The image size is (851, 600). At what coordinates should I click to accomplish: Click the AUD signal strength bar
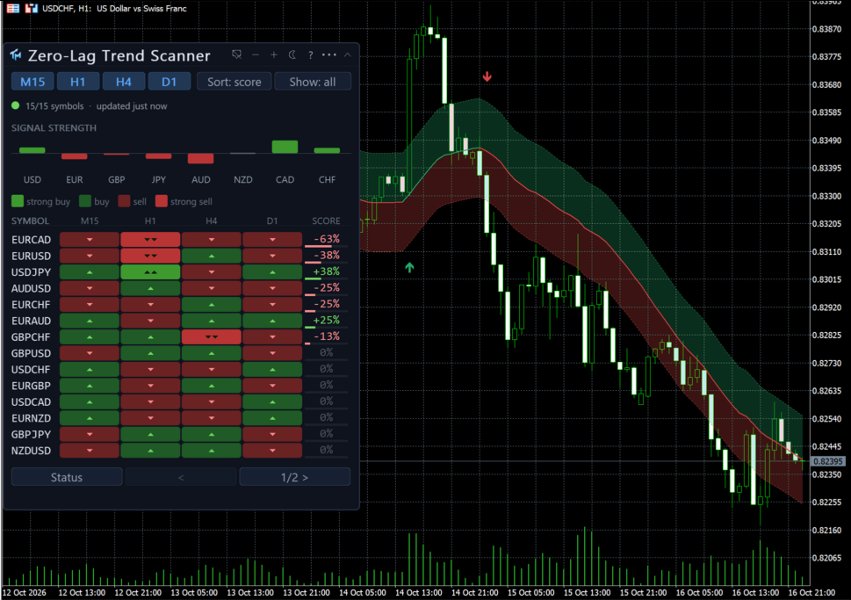[x=201, y=158]
